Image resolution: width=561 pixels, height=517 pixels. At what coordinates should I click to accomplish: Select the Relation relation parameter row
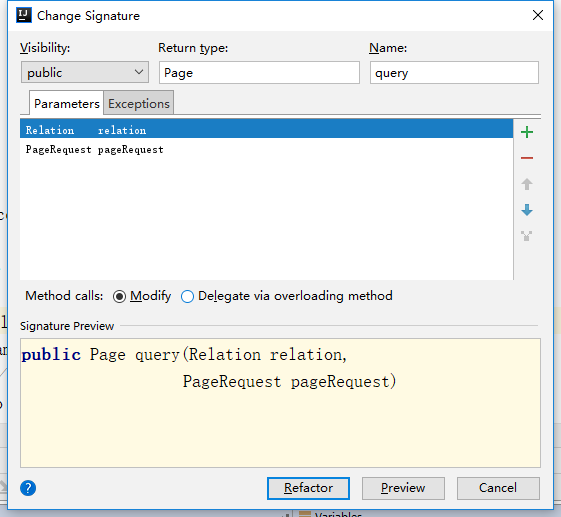coord(267,130)
